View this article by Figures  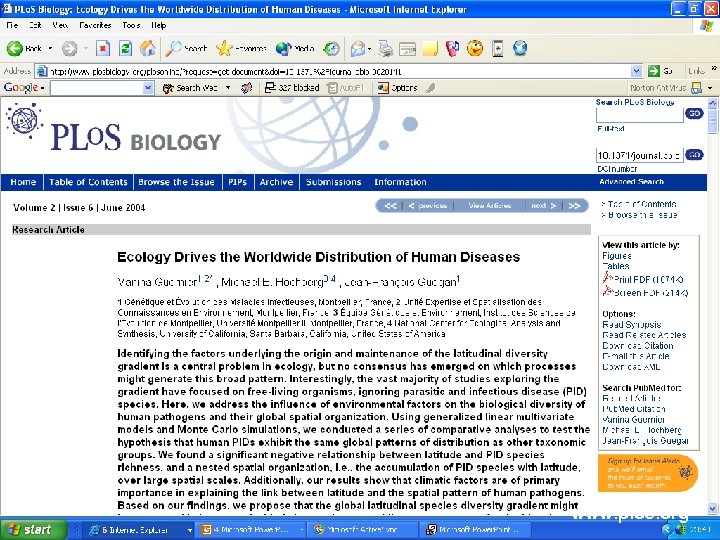click(x=617, y=256)
